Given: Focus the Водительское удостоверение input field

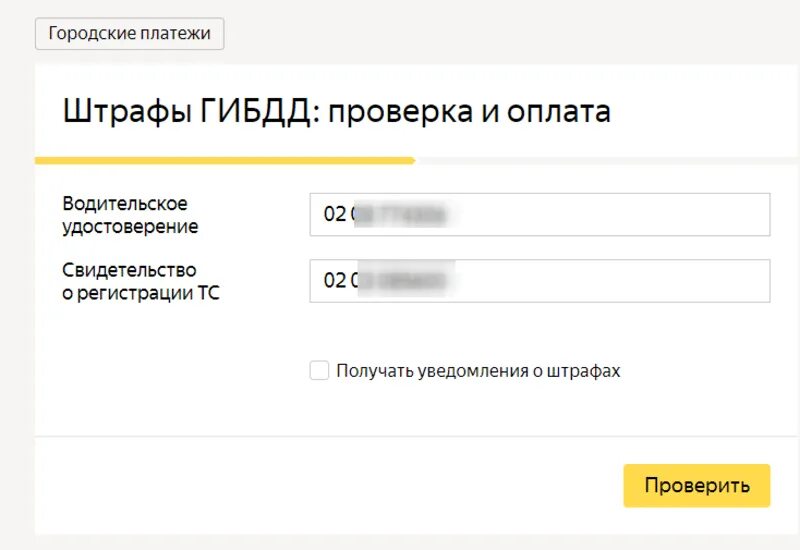Looking at the screenshot, I should [540, 214].
